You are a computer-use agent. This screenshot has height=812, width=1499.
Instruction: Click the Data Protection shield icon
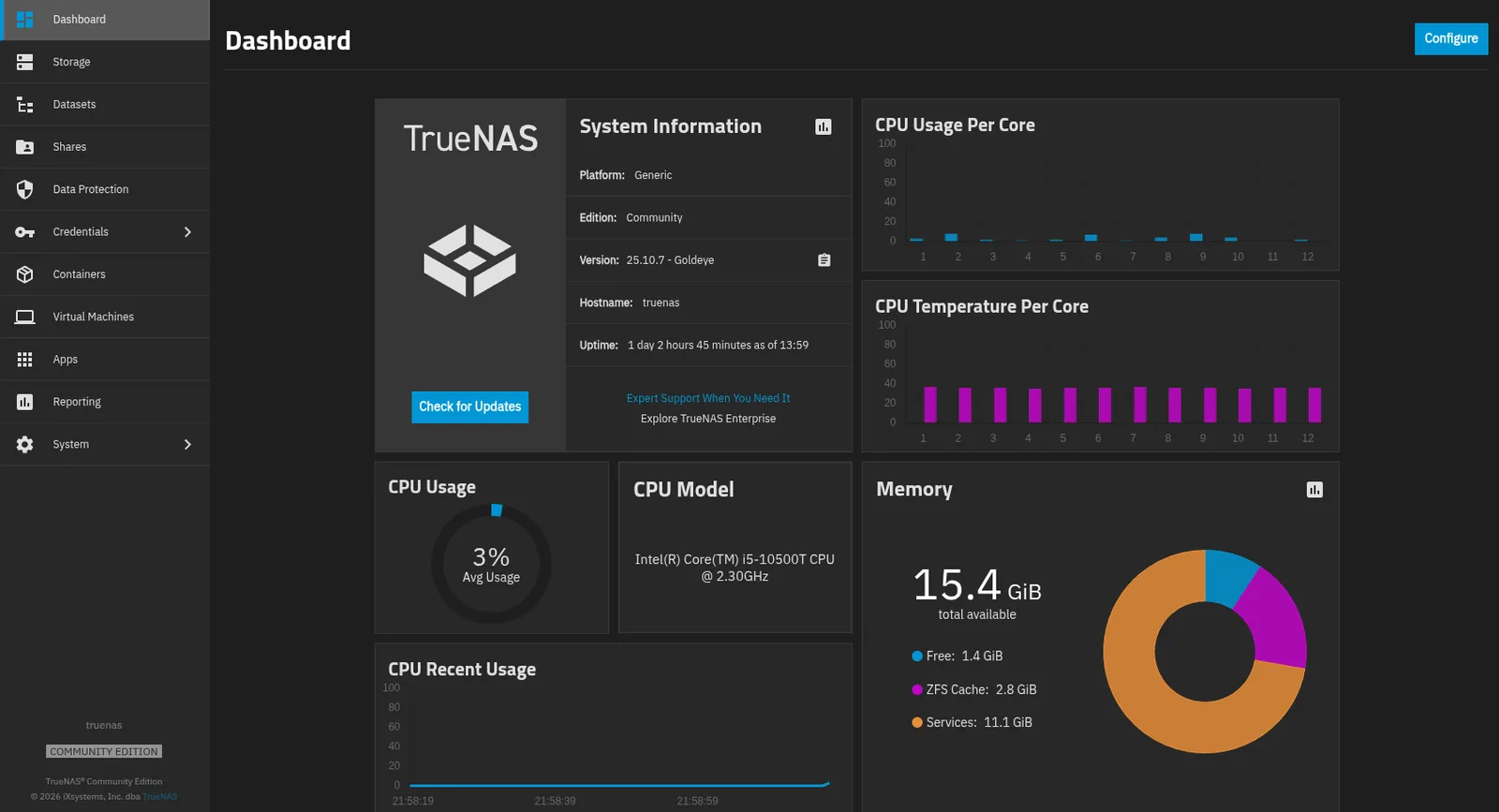25,189
